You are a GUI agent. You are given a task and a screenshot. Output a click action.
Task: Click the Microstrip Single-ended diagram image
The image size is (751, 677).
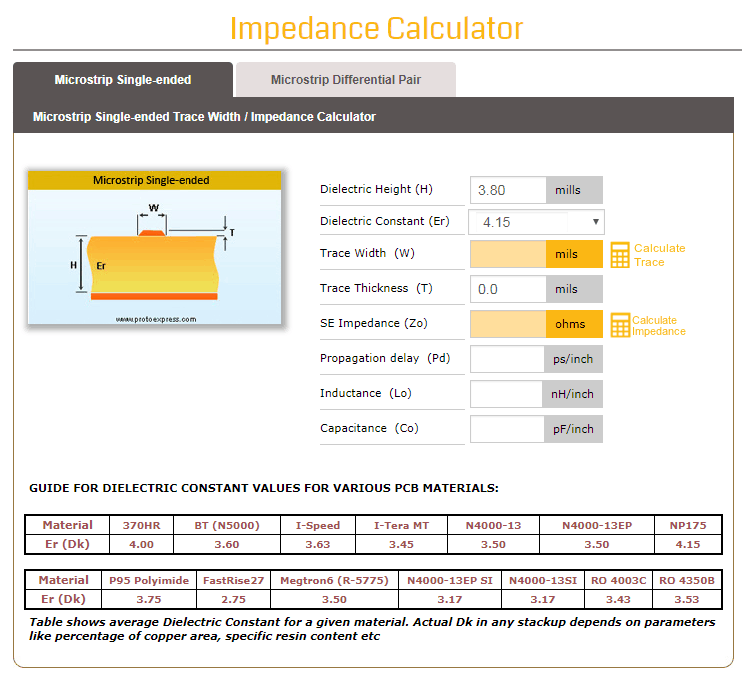click(x=154, y=248)
